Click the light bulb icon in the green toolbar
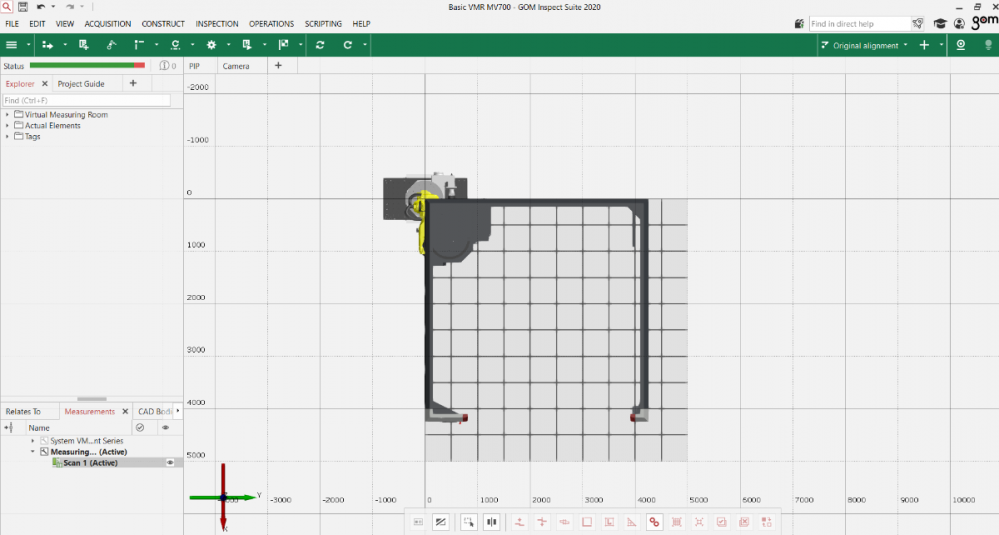 pos(988,45)
